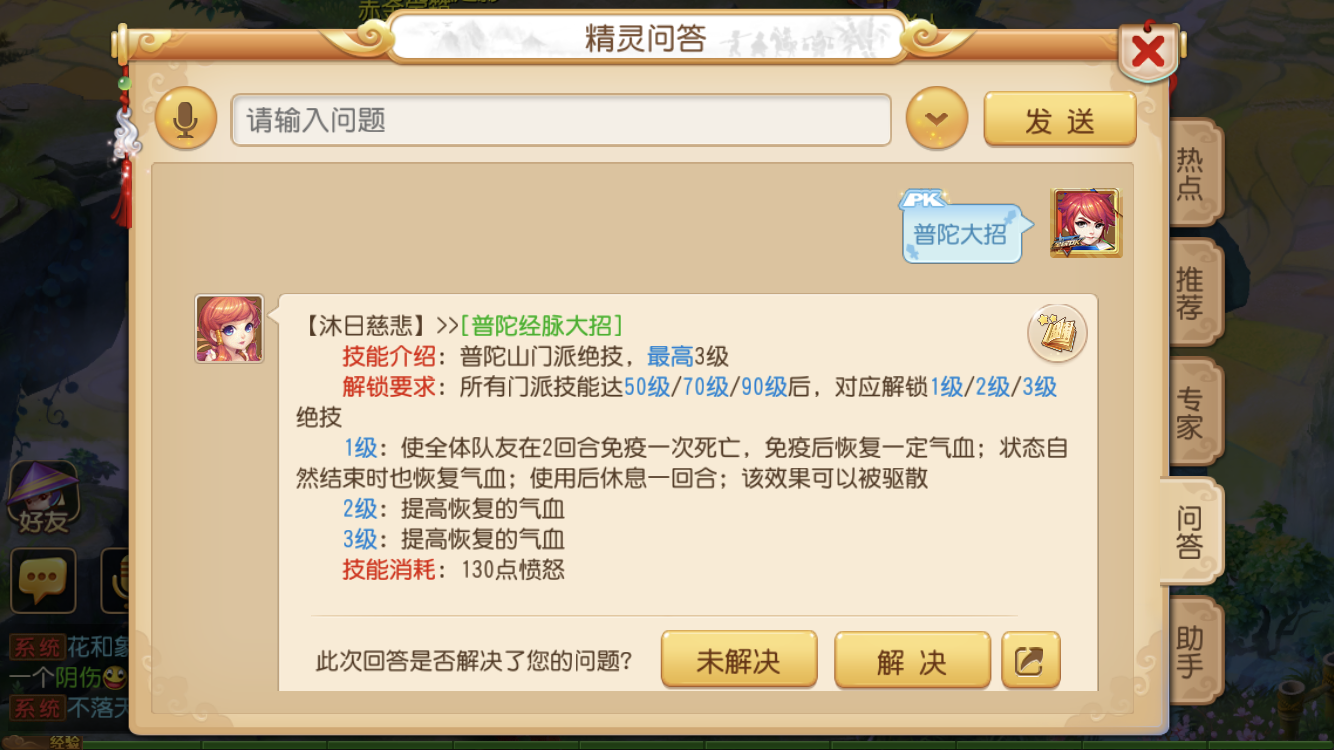Tap the microphone voice input icon

(x=186, y=119)
